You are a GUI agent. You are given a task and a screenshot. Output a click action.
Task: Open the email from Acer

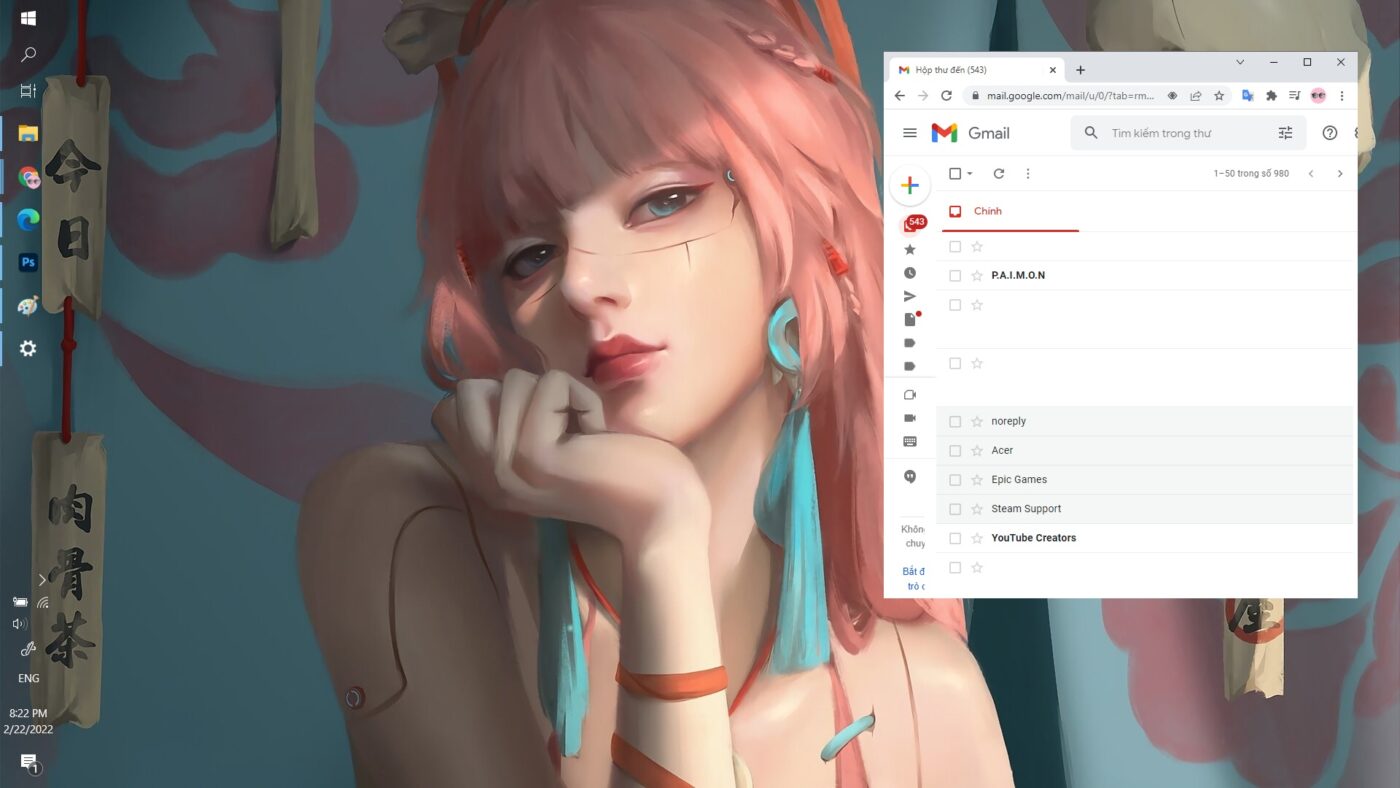[1145, 451]
